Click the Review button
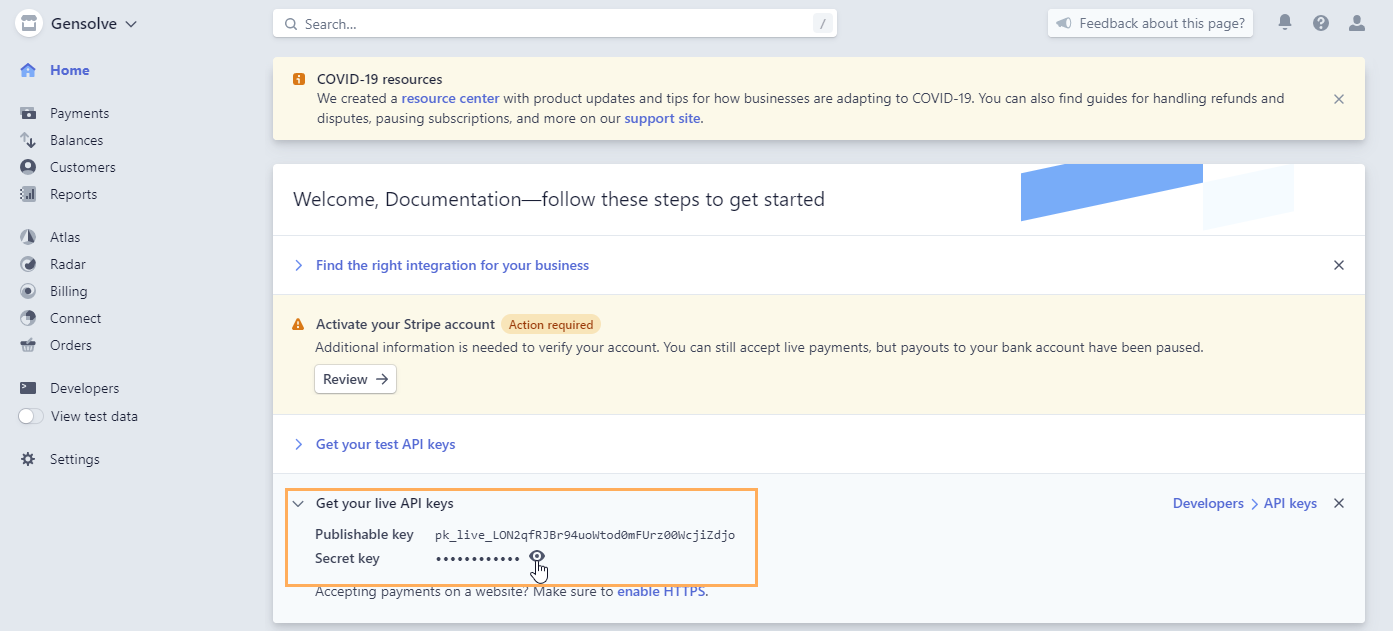This screenshot has width=1393, height=631. (x=355, y=379)
